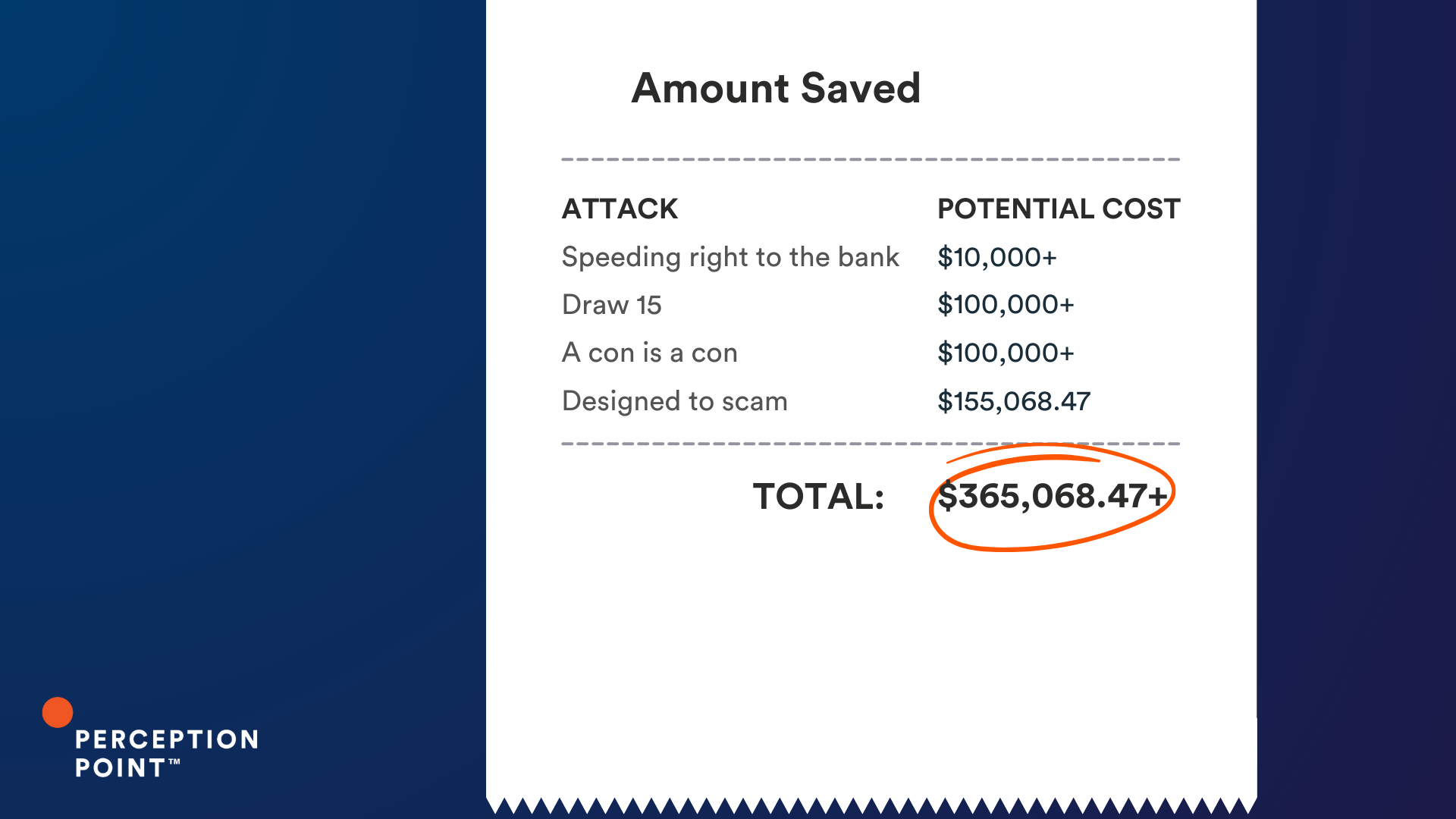
Task: Click the $155,068.47 cost value
Action: [1015, 401]
